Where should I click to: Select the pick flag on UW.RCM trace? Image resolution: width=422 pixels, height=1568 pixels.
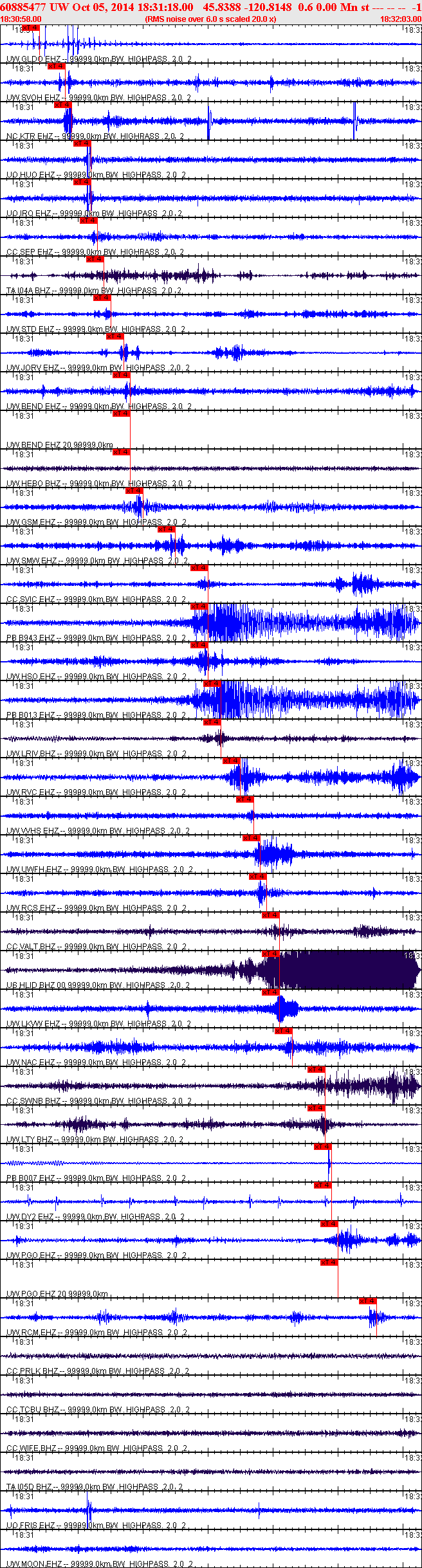[368, 1301]
